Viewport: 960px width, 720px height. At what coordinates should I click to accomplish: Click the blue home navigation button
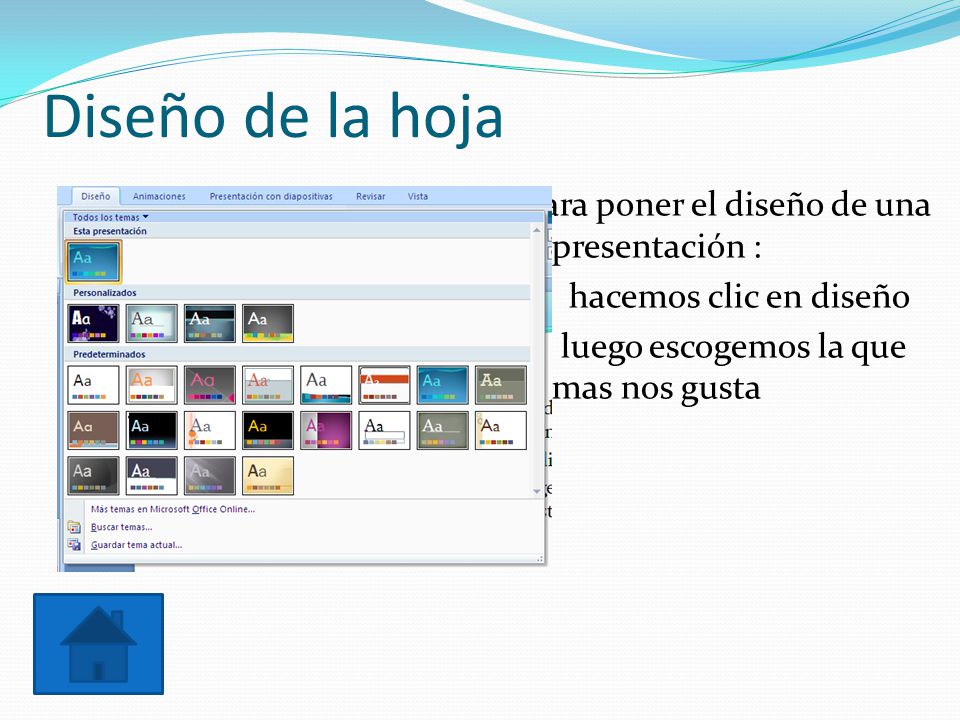(x=99, y=644)
